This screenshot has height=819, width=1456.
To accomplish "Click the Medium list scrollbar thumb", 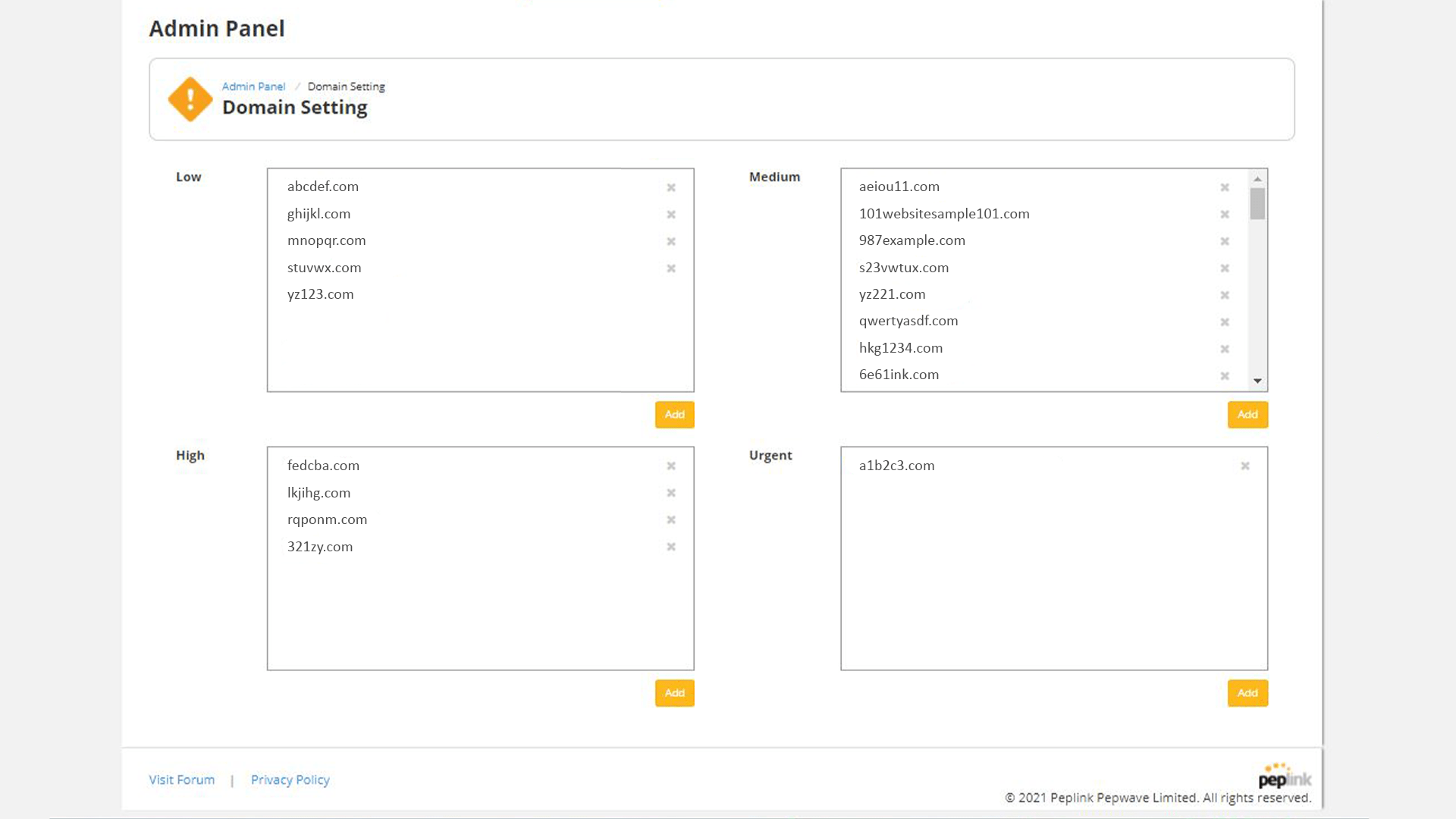I will point(1257,203).
